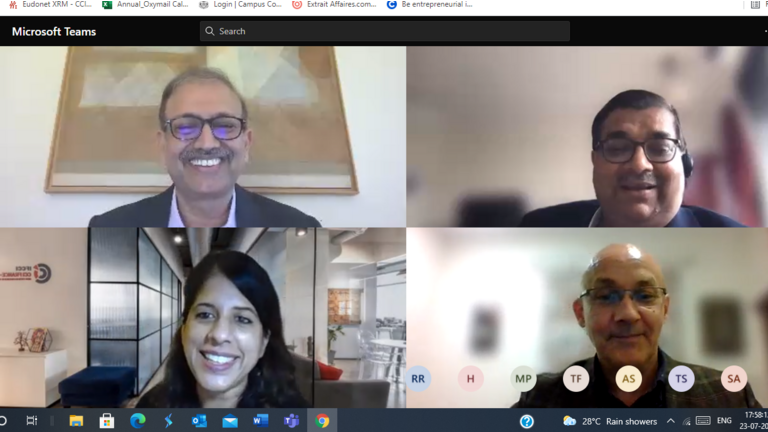The image size is (768, 432).
Task: Select the SA participant avatar
Action: [x=733, y=378]
